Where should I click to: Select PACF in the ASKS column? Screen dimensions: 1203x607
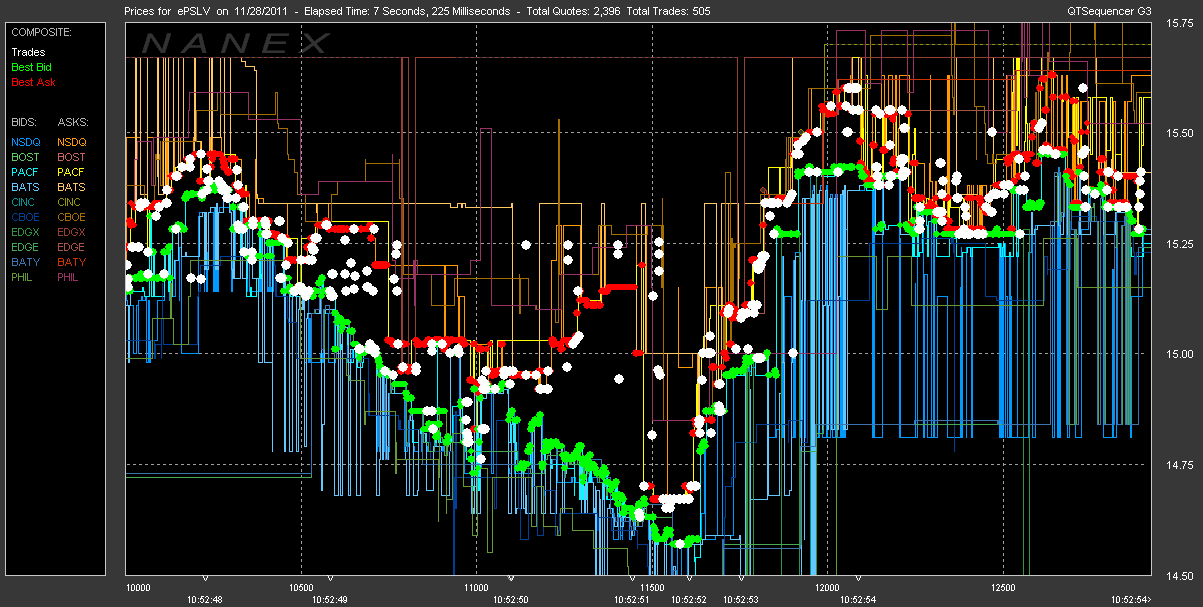(x=73, y=172)
